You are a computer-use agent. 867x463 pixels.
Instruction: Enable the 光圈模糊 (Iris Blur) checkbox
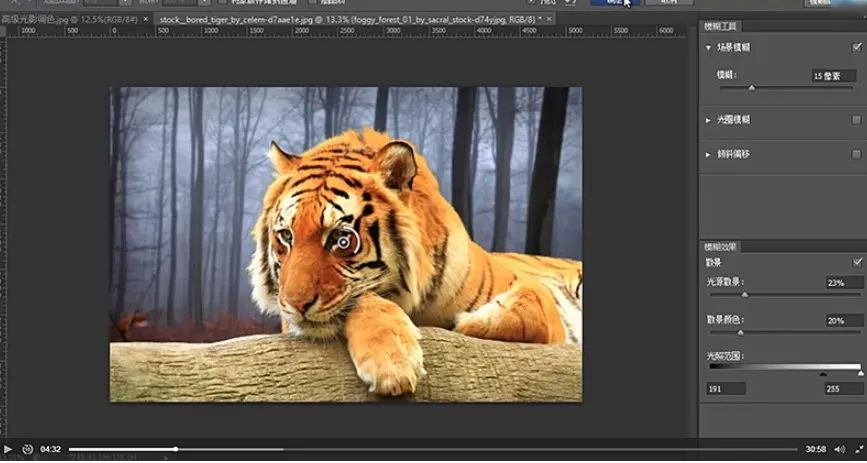(x=856, y=120)
